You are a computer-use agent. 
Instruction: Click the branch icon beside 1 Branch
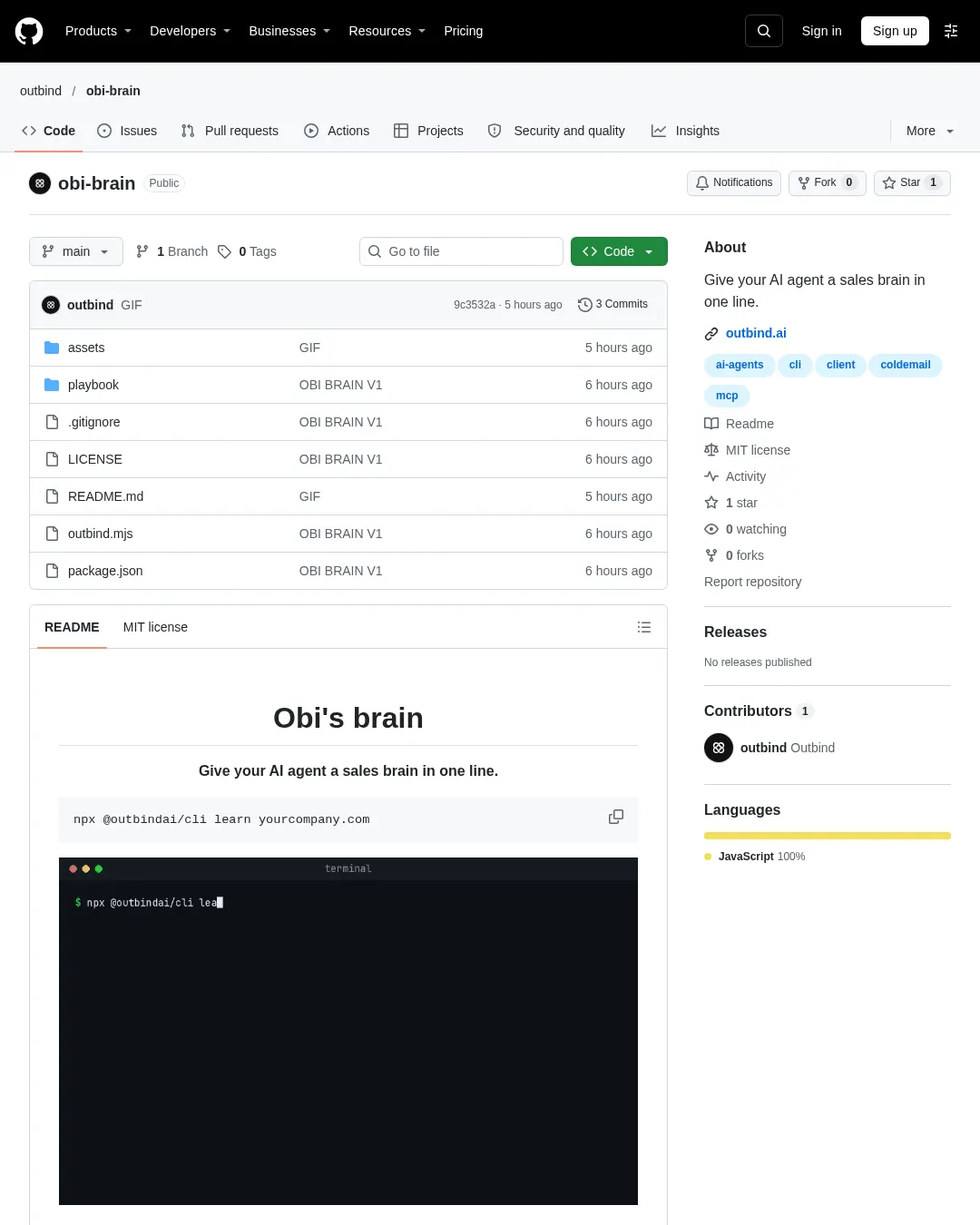[142, 251]
